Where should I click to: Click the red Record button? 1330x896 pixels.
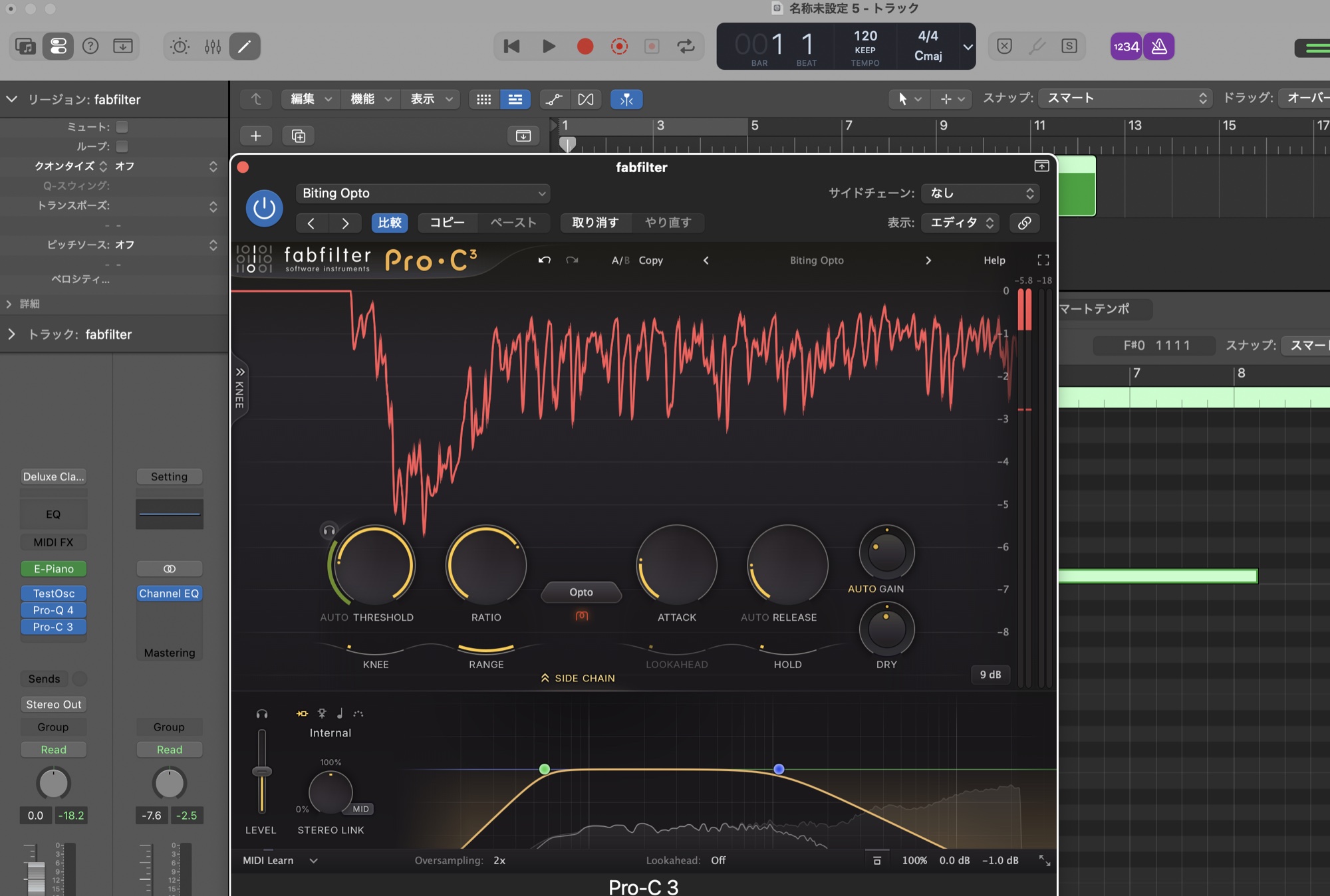(585, 46)
